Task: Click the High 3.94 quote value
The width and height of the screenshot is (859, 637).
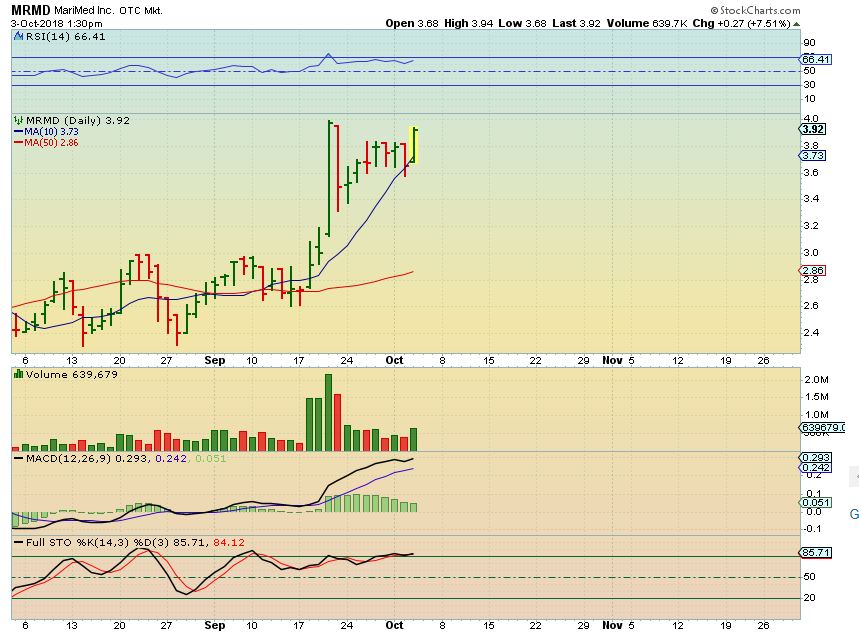Action: [468, 24]
